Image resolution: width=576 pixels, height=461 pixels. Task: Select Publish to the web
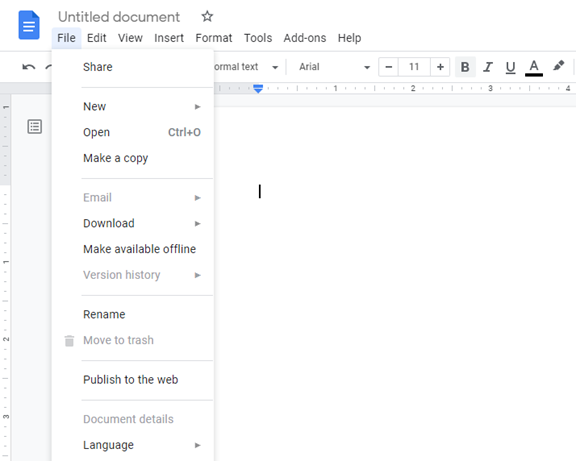pyautogui.click(x=133, y=380)
